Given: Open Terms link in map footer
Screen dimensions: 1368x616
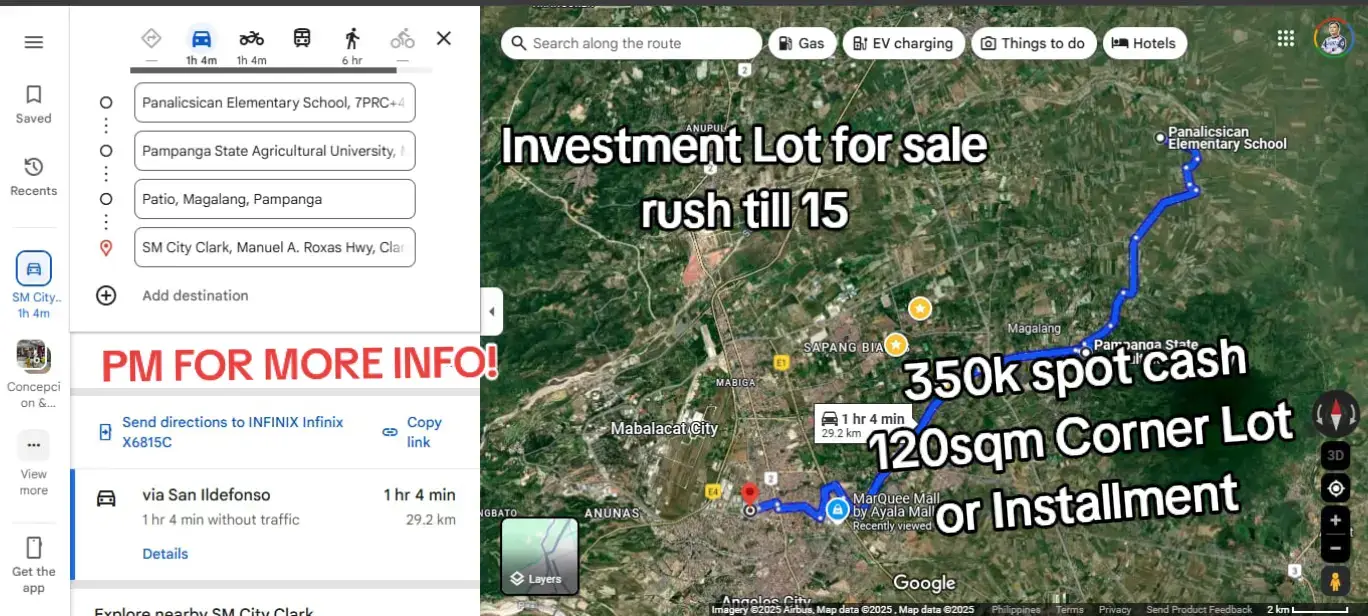Looking at the screenshot, I should [1069, 609].
